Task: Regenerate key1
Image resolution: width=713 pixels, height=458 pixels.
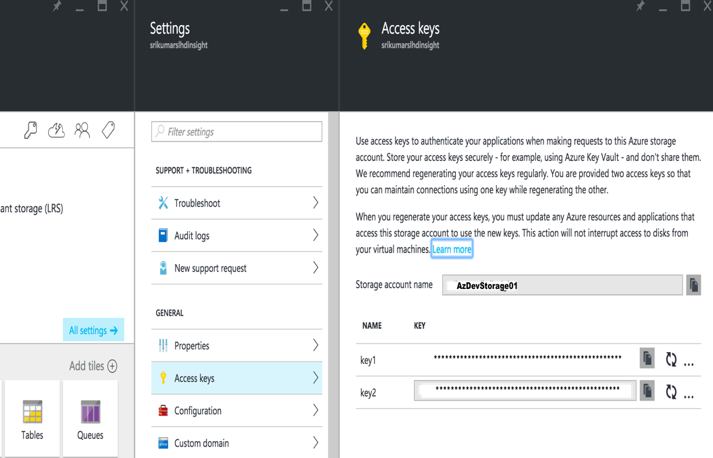Action: pos(671,359)
